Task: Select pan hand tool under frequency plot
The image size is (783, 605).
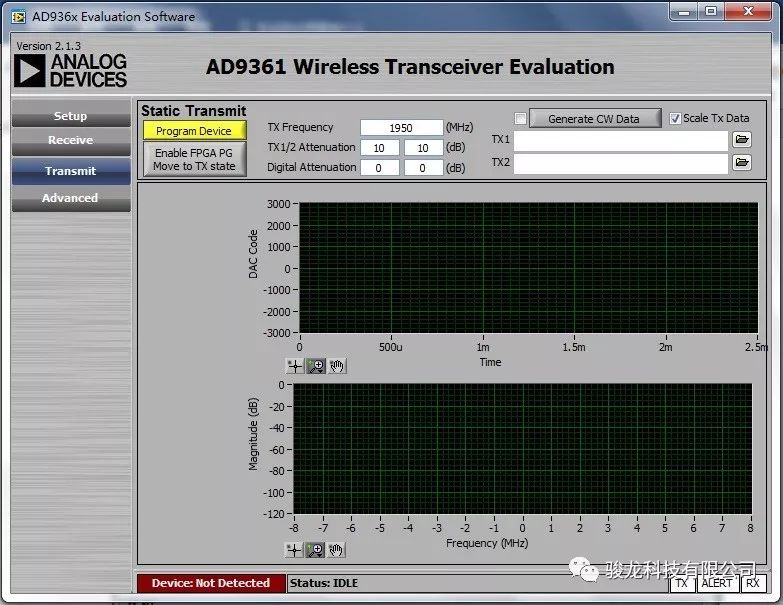Action: point(336,549)
